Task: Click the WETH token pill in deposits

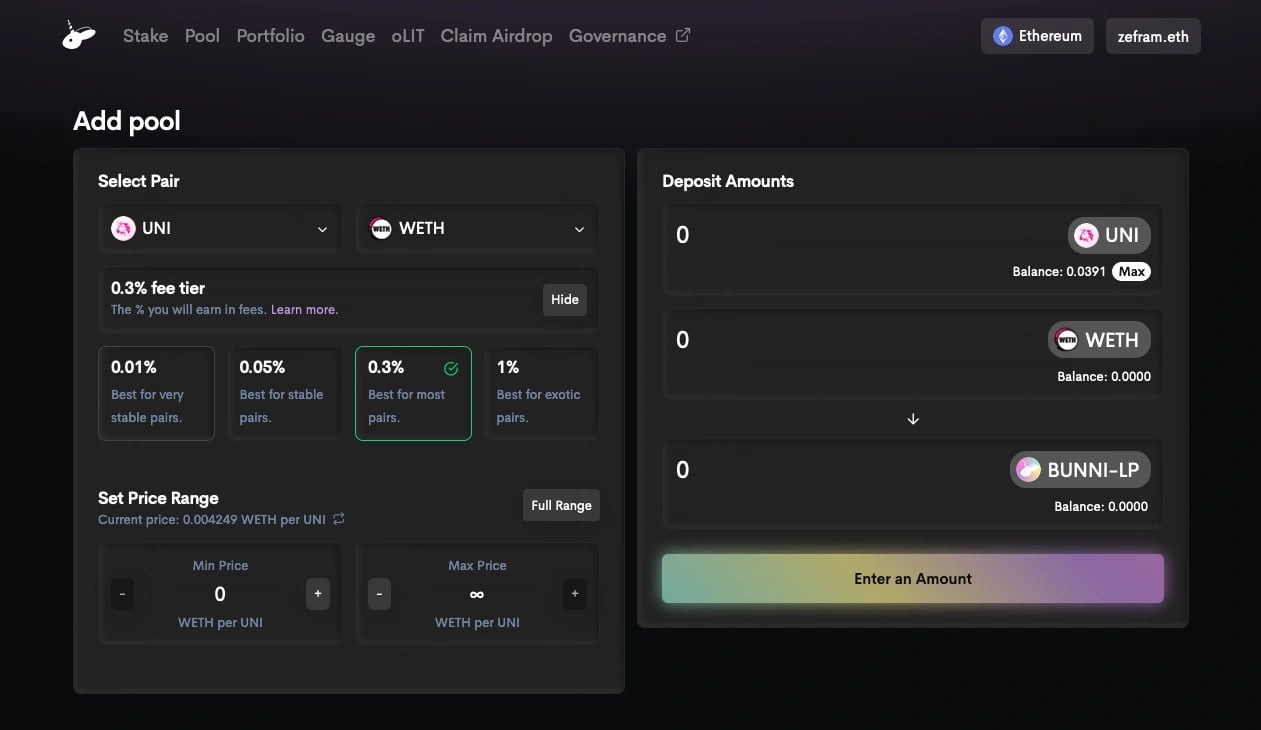Action: tap(1099, 340)
